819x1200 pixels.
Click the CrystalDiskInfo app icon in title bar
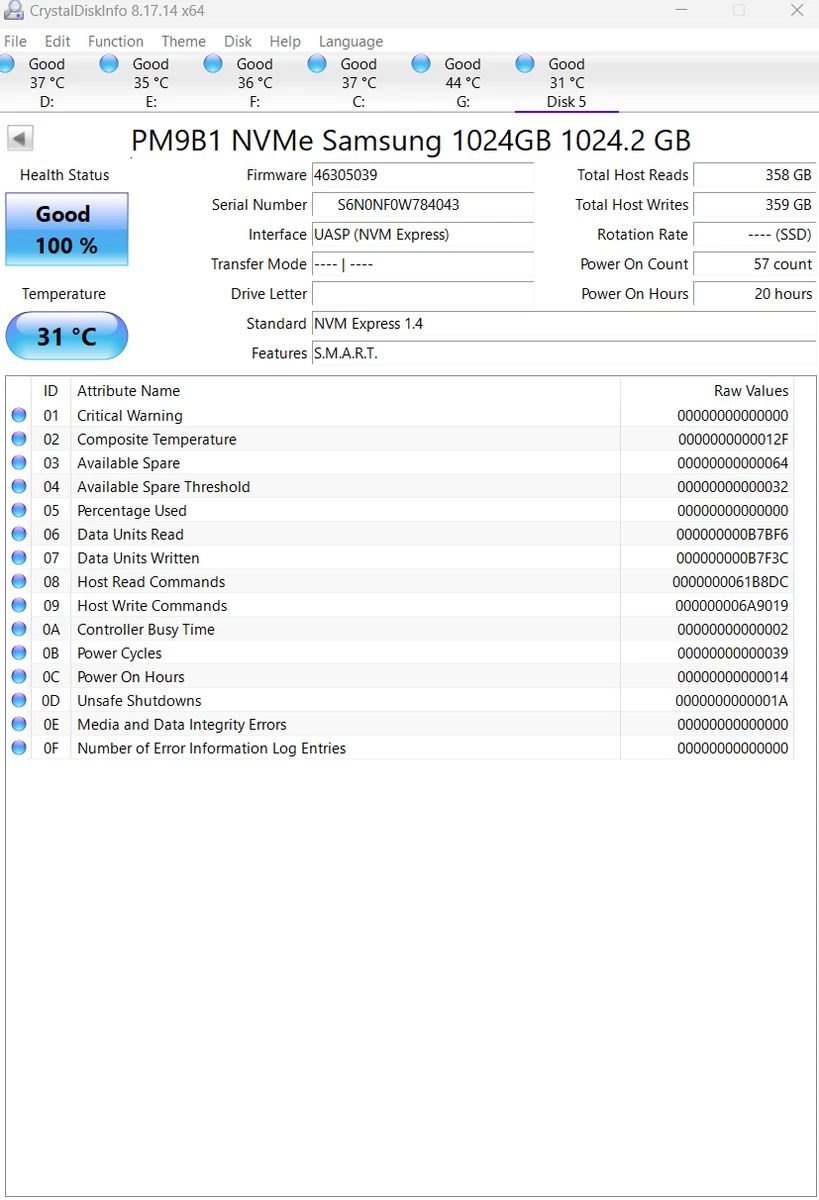pyautogui.click(x=13, y=10)
